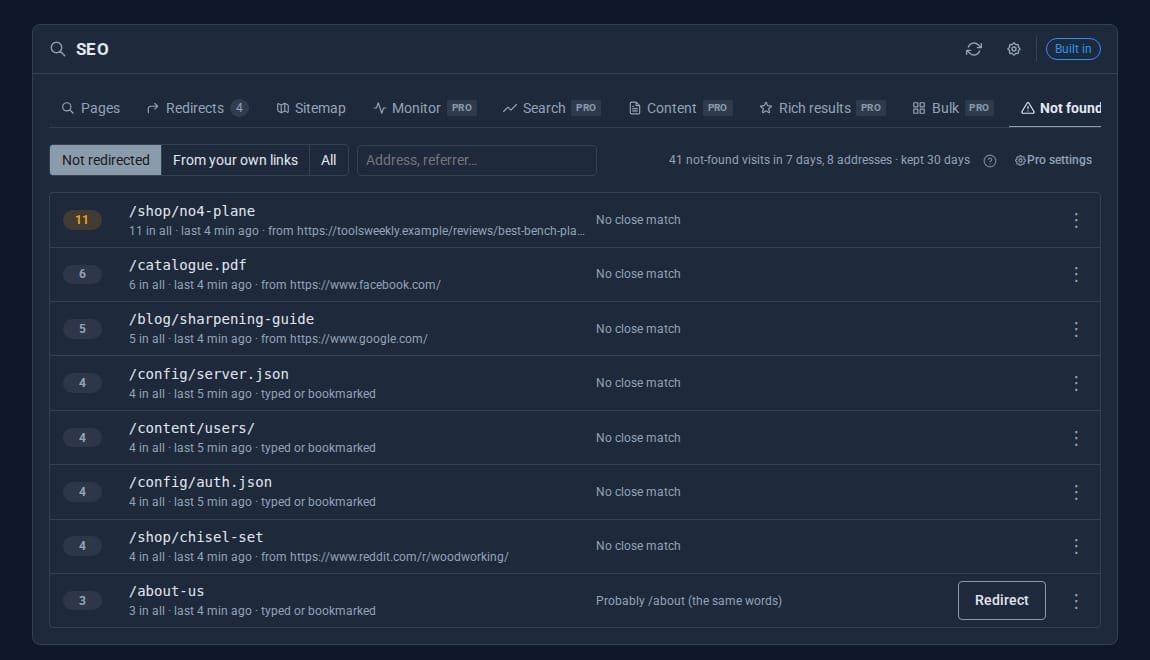This screenshot has height=660, width=1150.
Task: Open the Content tab
Action: [x=681, y=108]
